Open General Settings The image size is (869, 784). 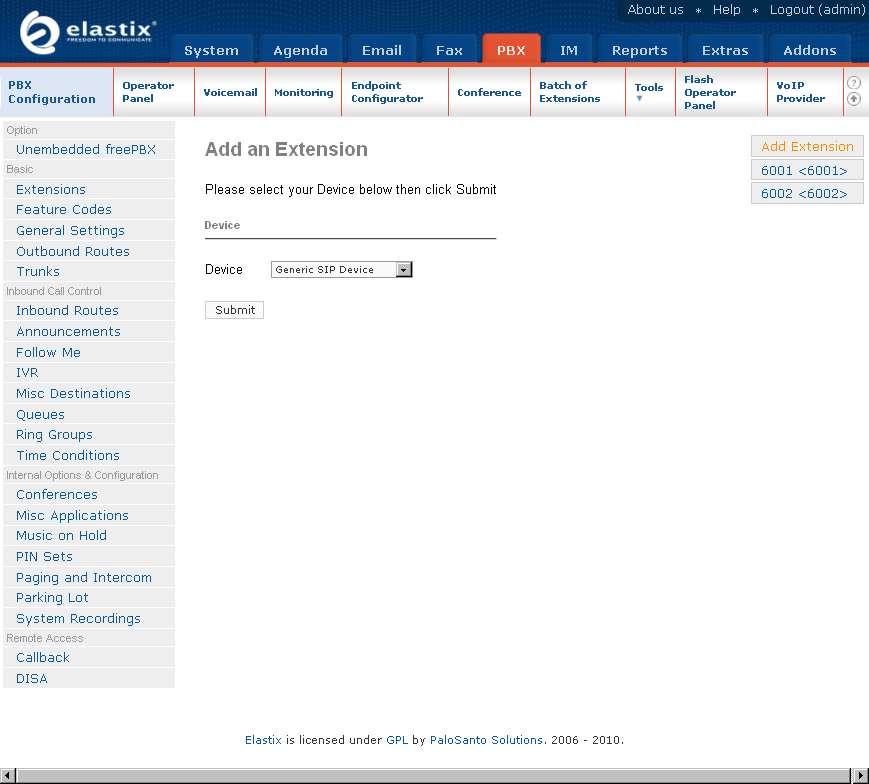point(89,230)
